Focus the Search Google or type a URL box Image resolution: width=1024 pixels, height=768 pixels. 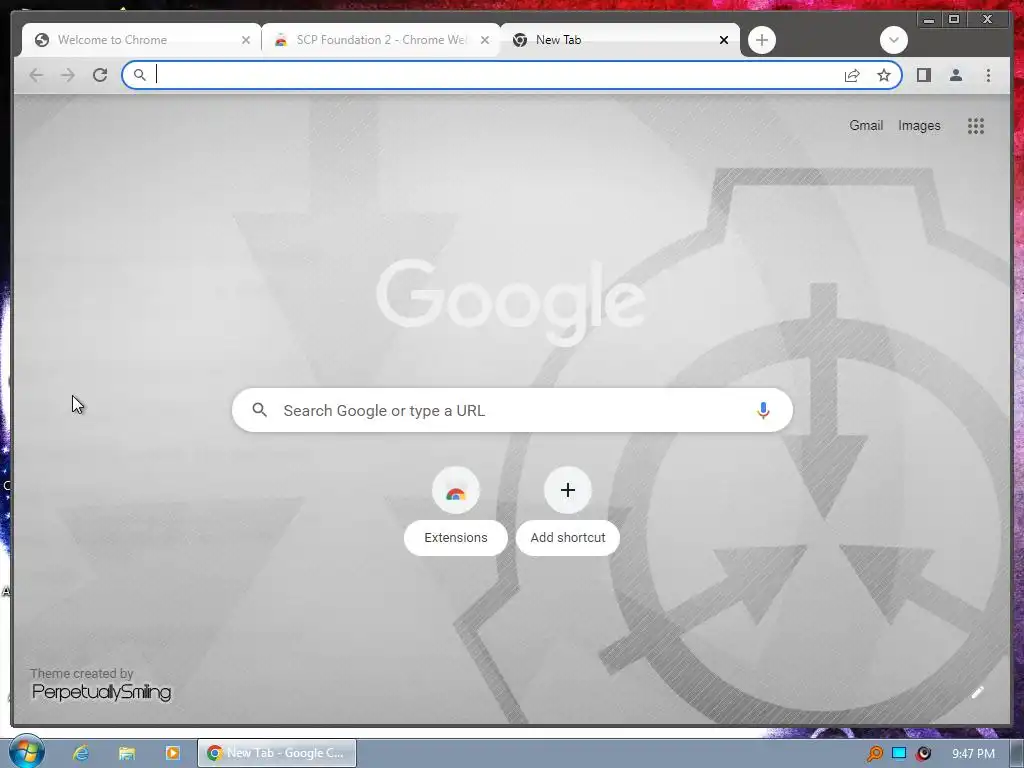click(512, 410)
